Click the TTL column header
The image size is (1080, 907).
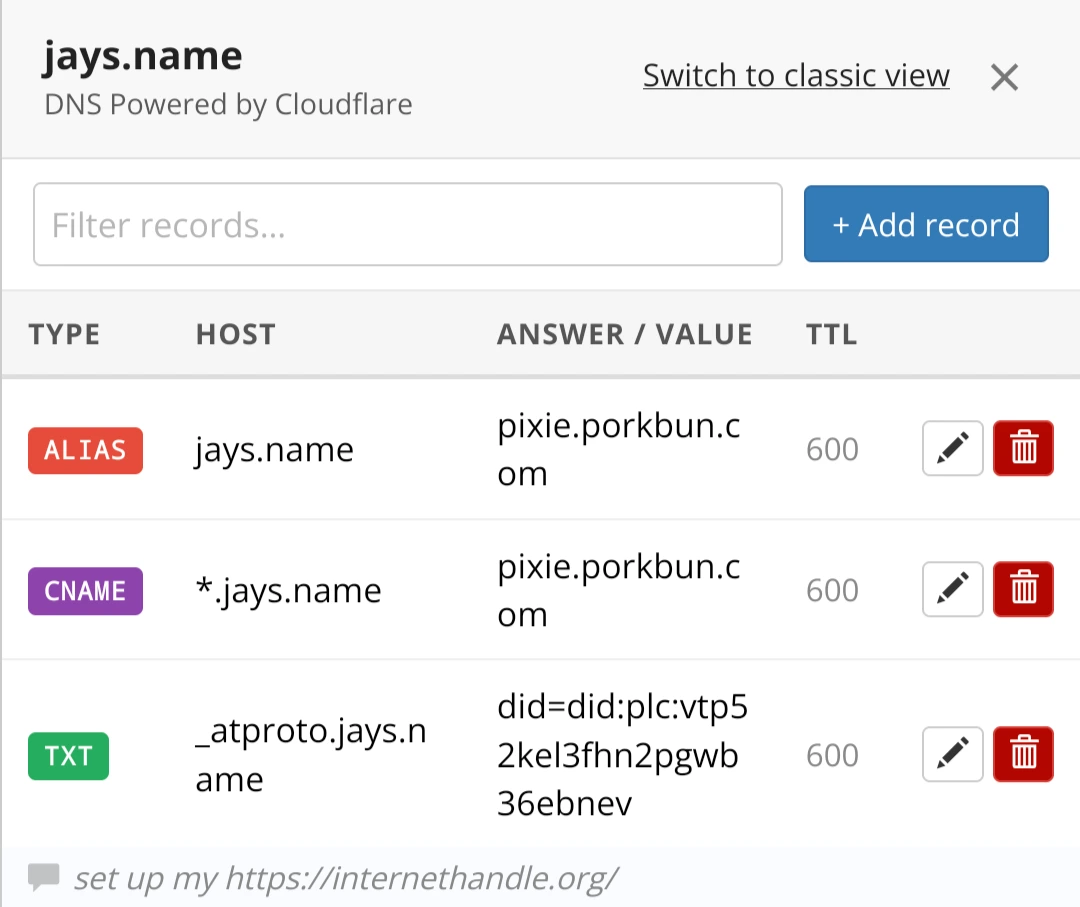pyautogui.click(x=831, y=334)
